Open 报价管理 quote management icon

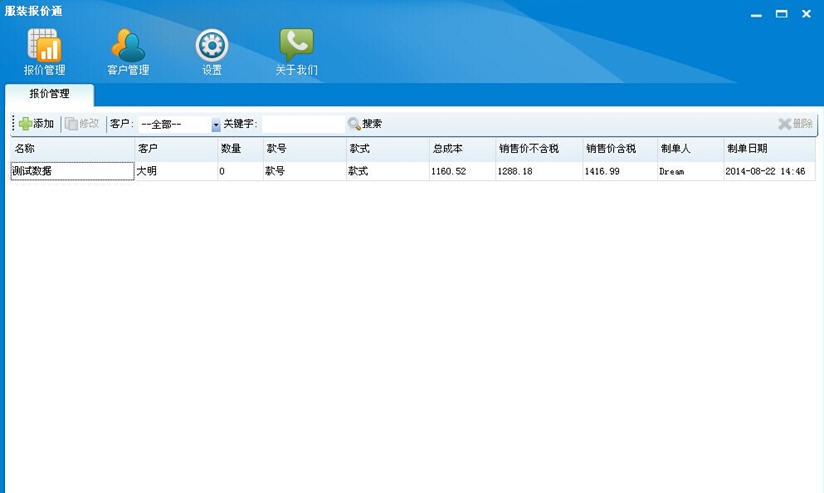click(x=45, y=52)
